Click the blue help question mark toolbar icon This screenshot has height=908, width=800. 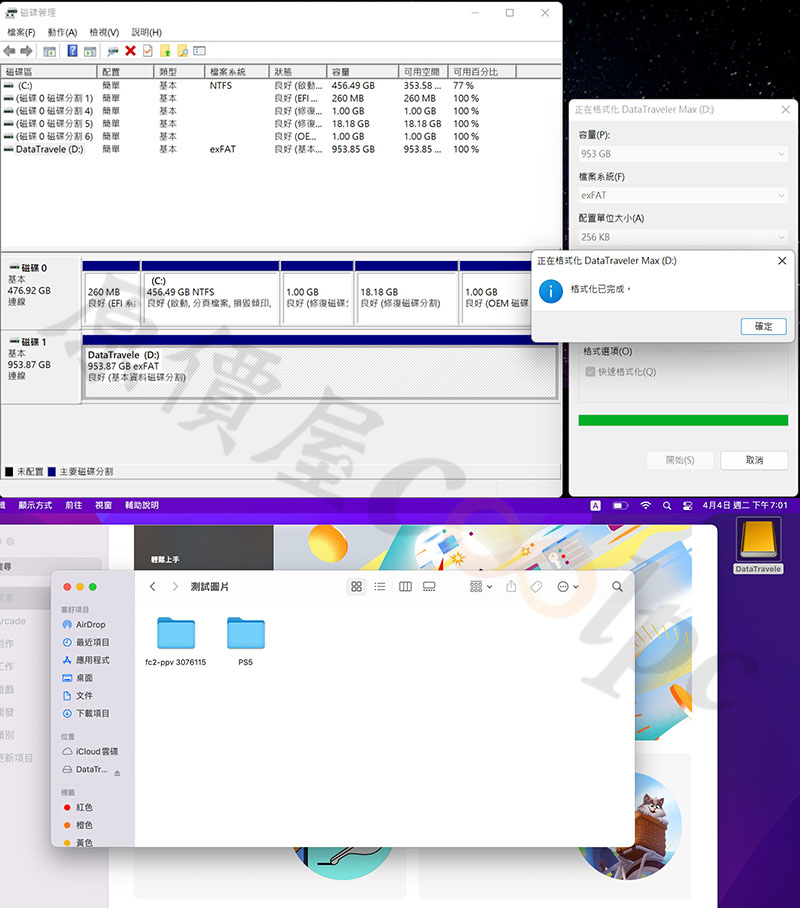coord(73,51)
